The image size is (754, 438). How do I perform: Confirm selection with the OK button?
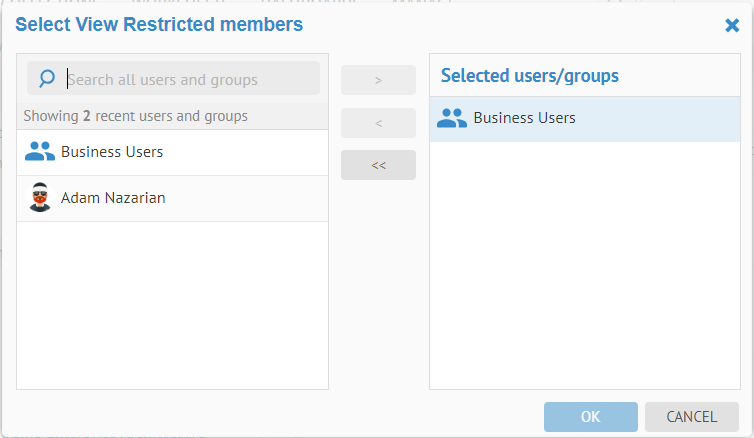[x=590, y=417]
